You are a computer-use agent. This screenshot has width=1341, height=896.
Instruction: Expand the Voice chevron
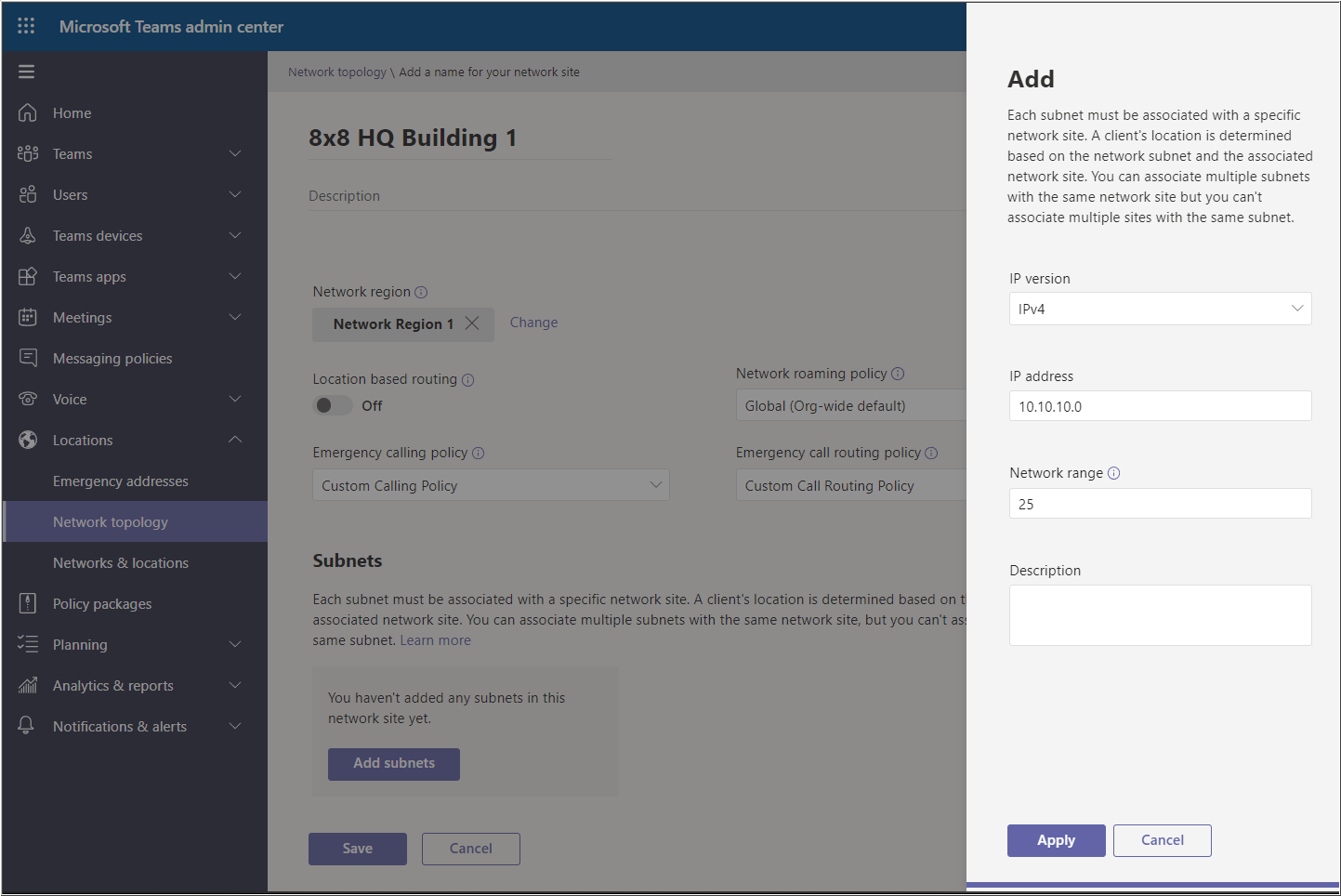235,399
